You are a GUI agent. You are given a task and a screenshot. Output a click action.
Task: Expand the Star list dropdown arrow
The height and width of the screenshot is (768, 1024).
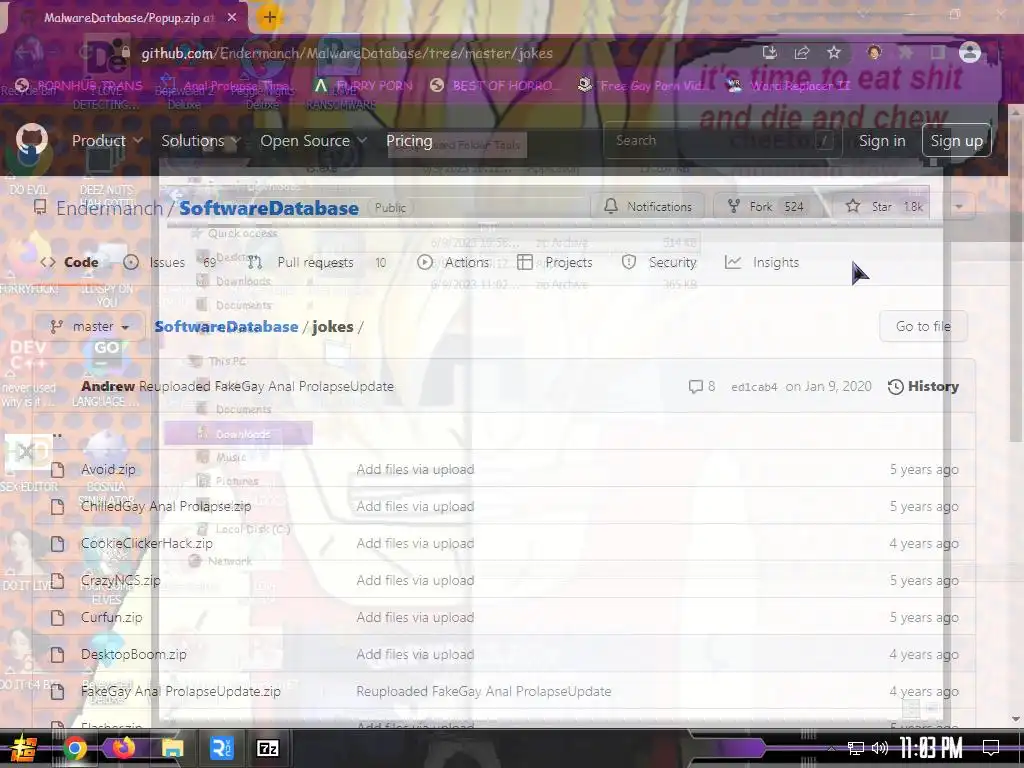coord(959,207)
